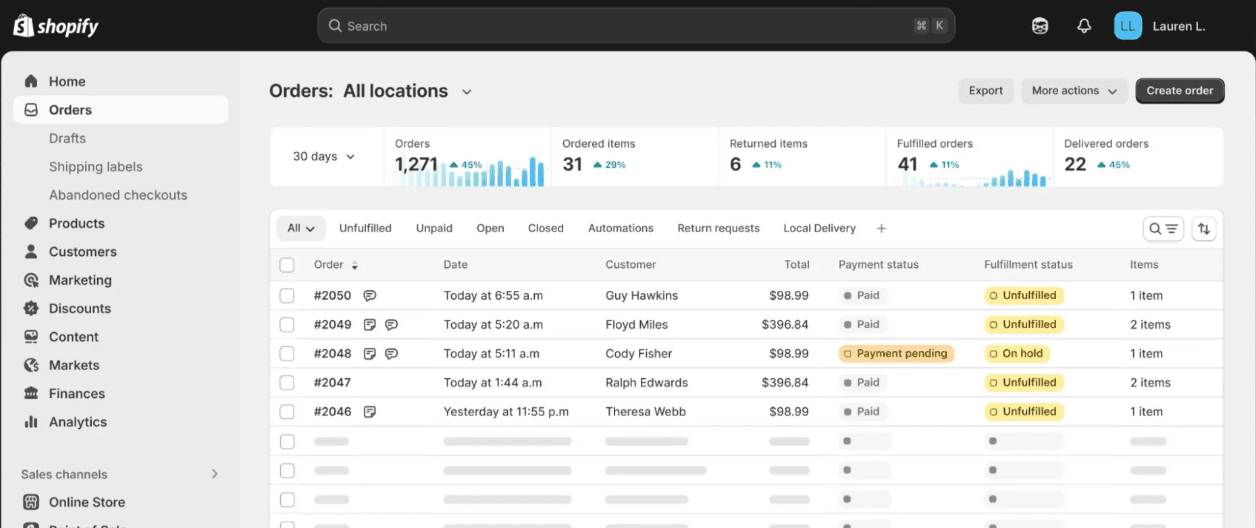
Task: Open the LL account avatar
Action: [x=1128, y=26]
